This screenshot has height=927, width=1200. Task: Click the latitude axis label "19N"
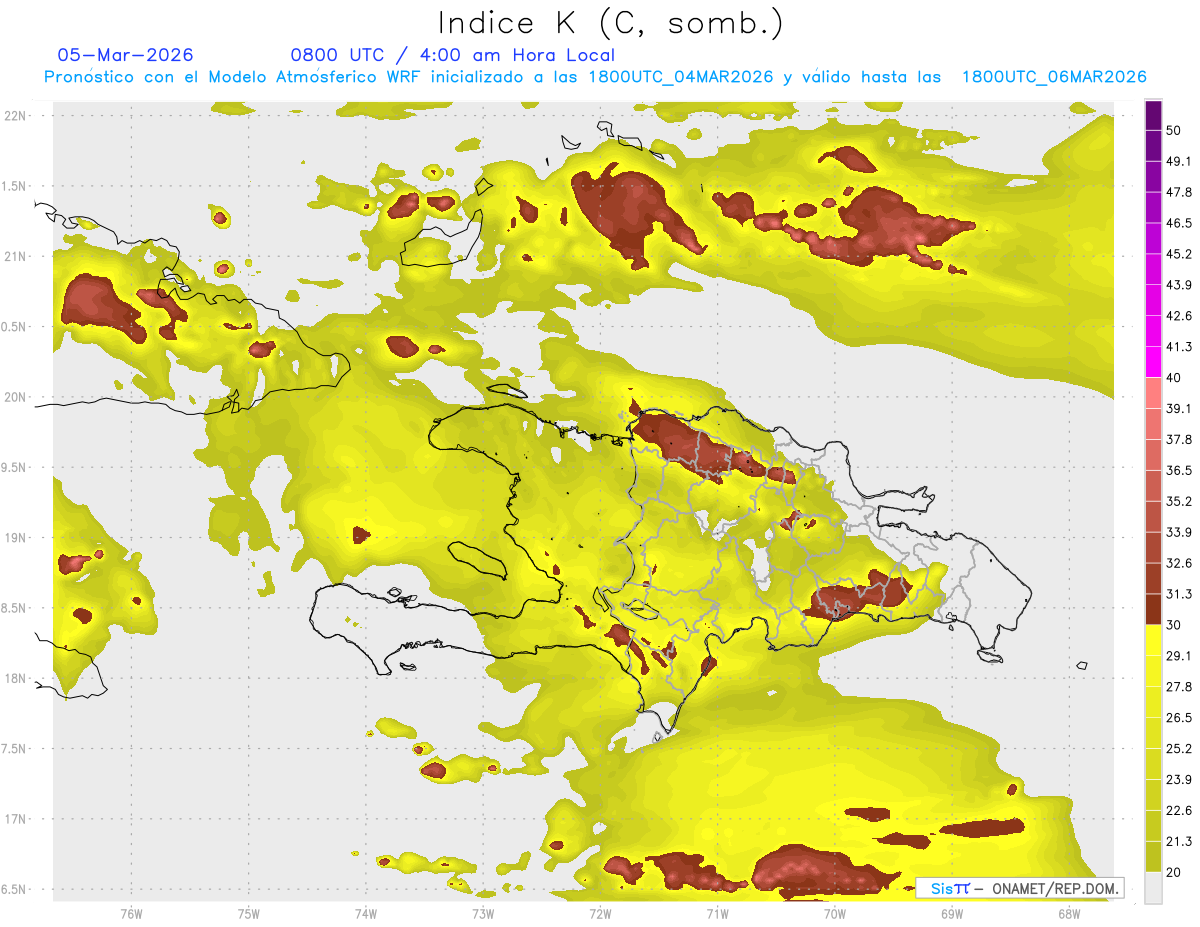17,538
